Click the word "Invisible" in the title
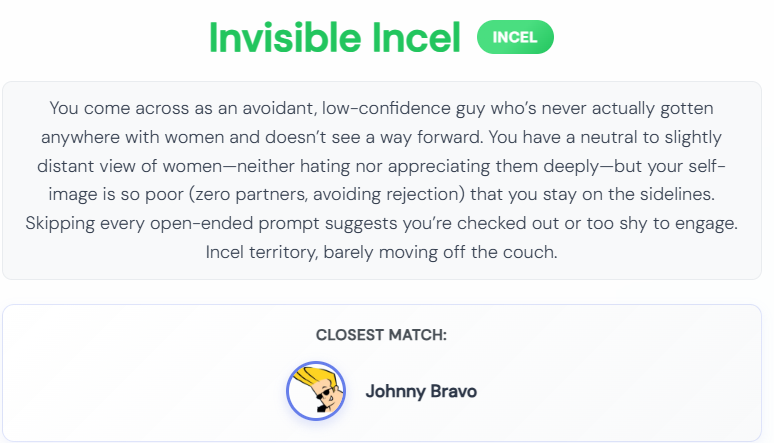Screen dimensions: 774x443 tap(285, 37)
